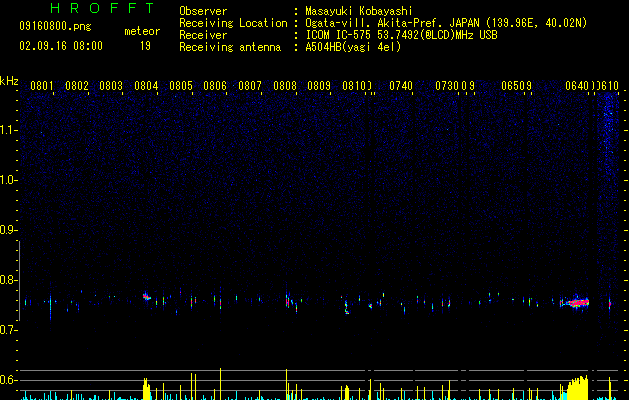Click the 0.7 kHz axis label

tap(8, 330)
